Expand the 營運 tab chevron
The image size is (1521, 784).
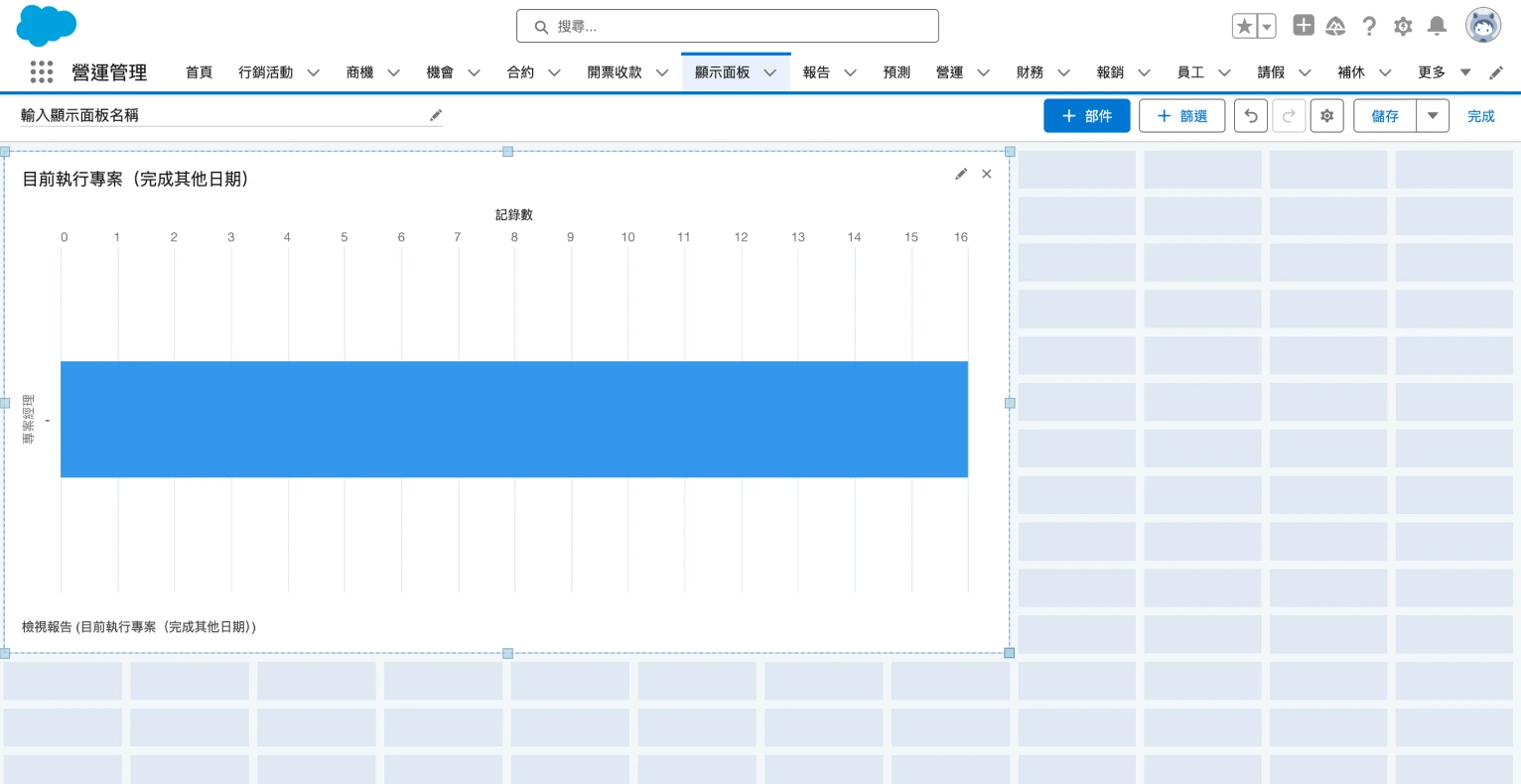point(983,72)
